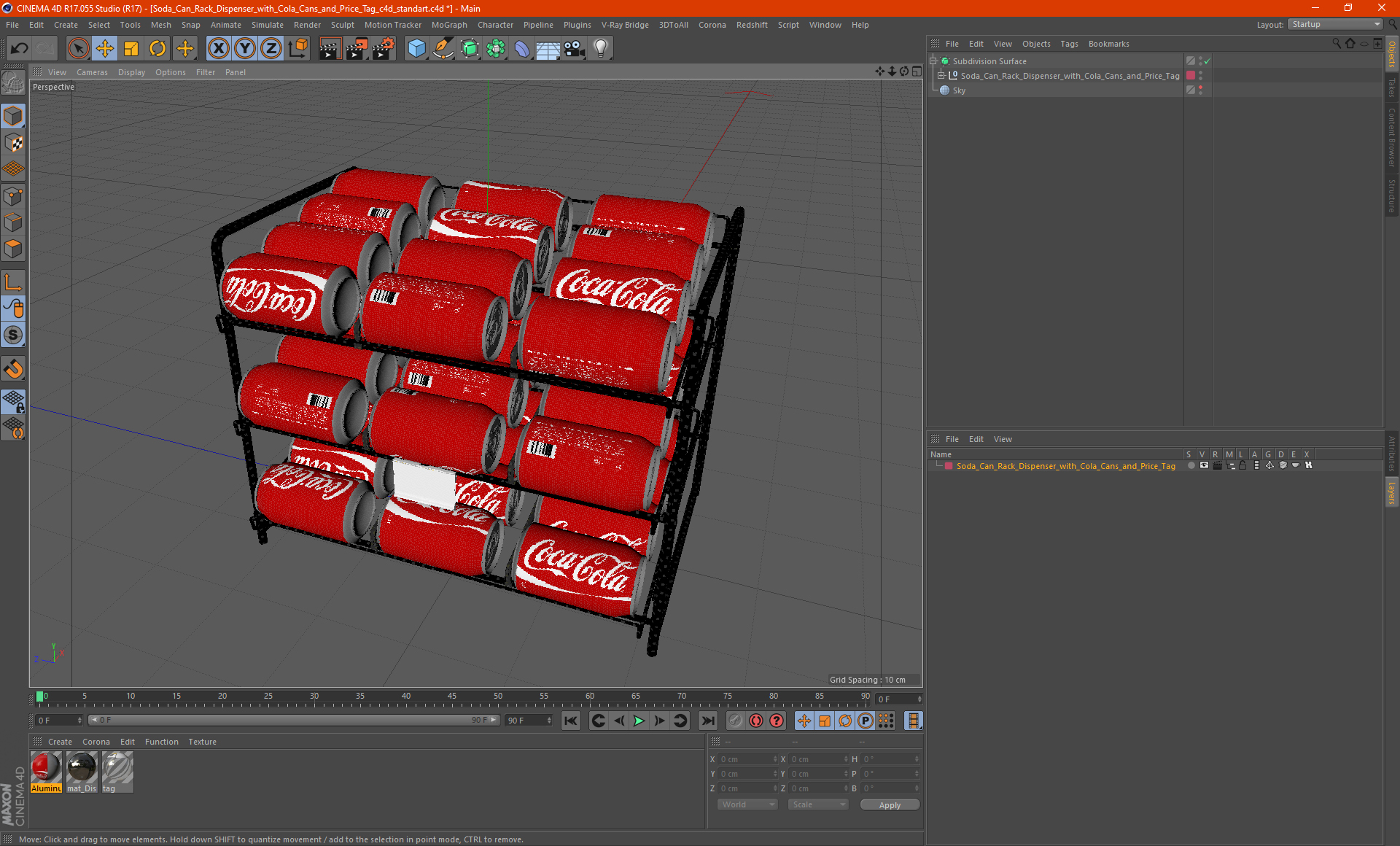
Task: Select the Live Selection tool
Action: point(78,49)
